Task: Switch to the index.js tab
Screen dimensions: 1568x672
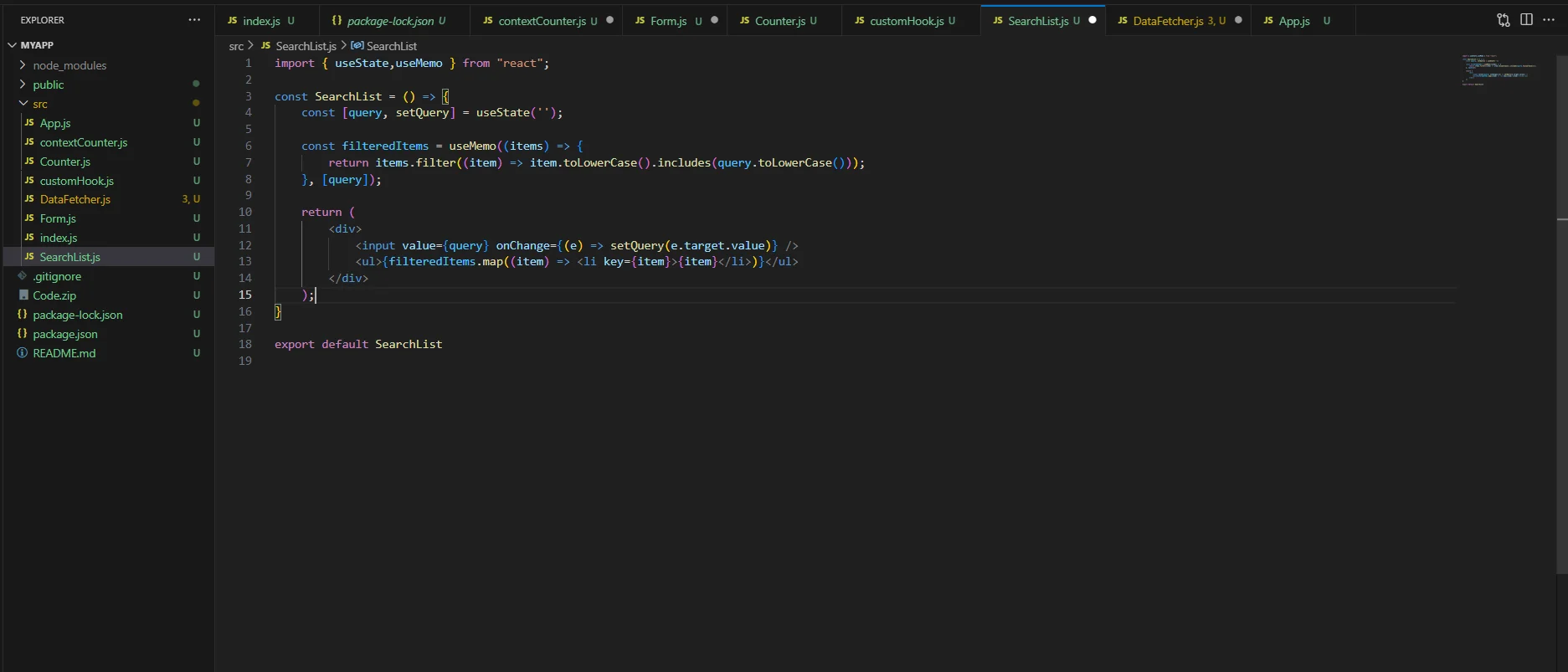Action: click(266, 21)
